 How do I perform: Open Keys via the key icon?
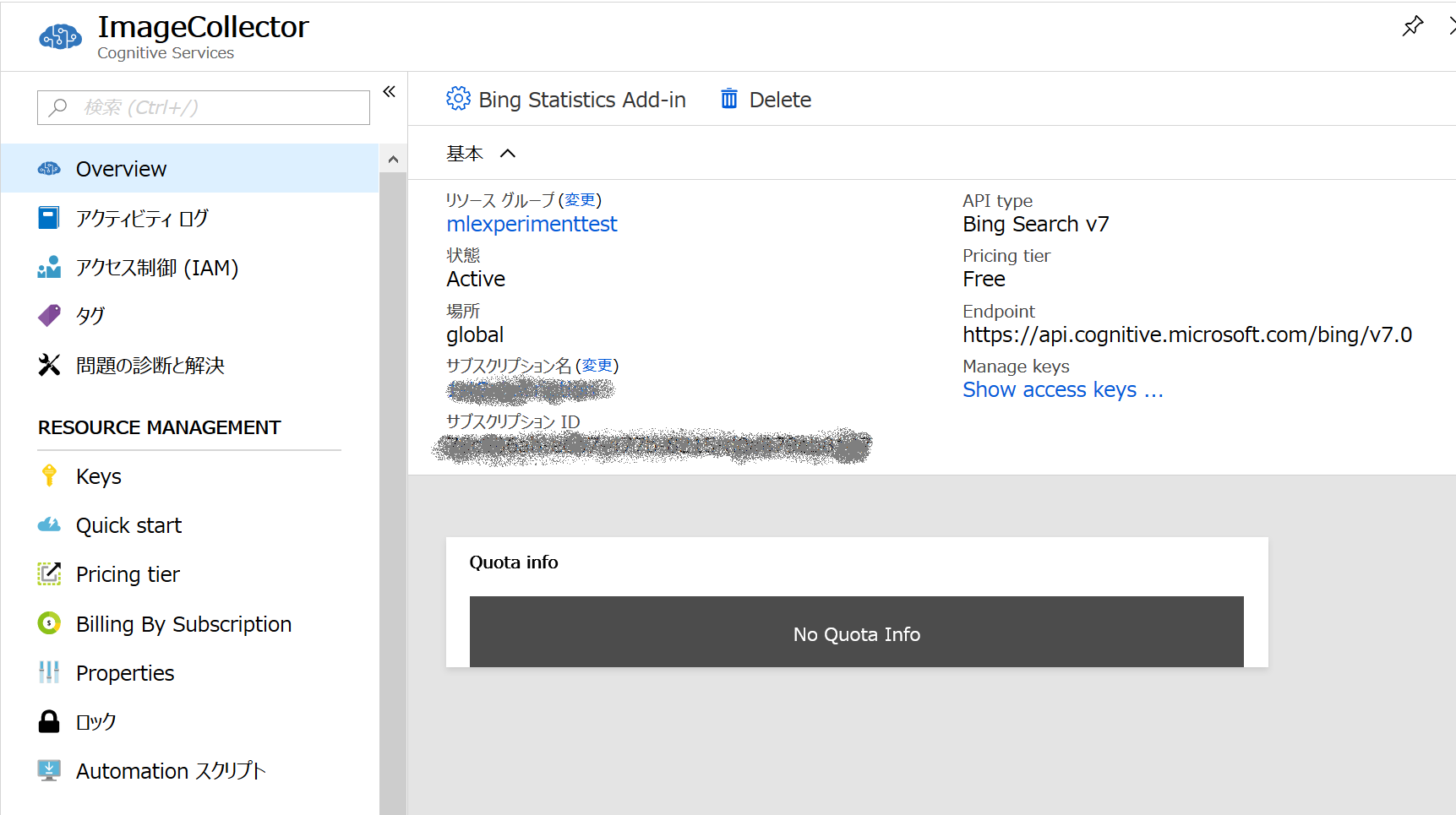point(49,476)
